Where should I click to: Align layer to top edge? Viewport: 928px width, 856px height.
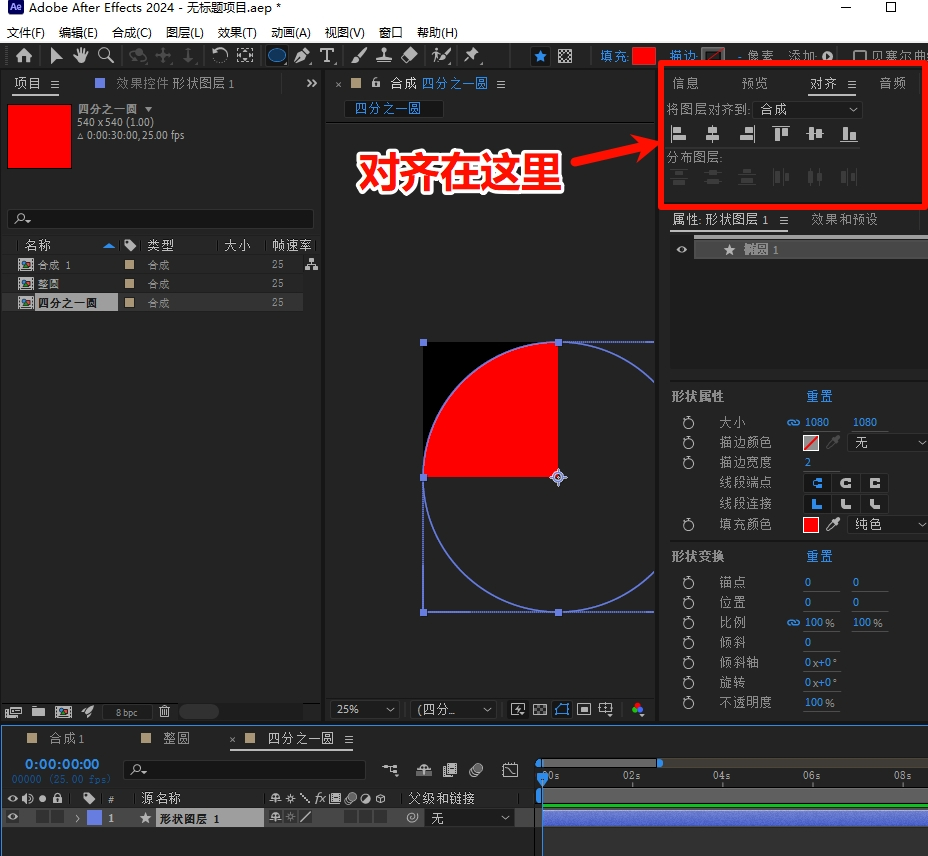pos(781,134)
